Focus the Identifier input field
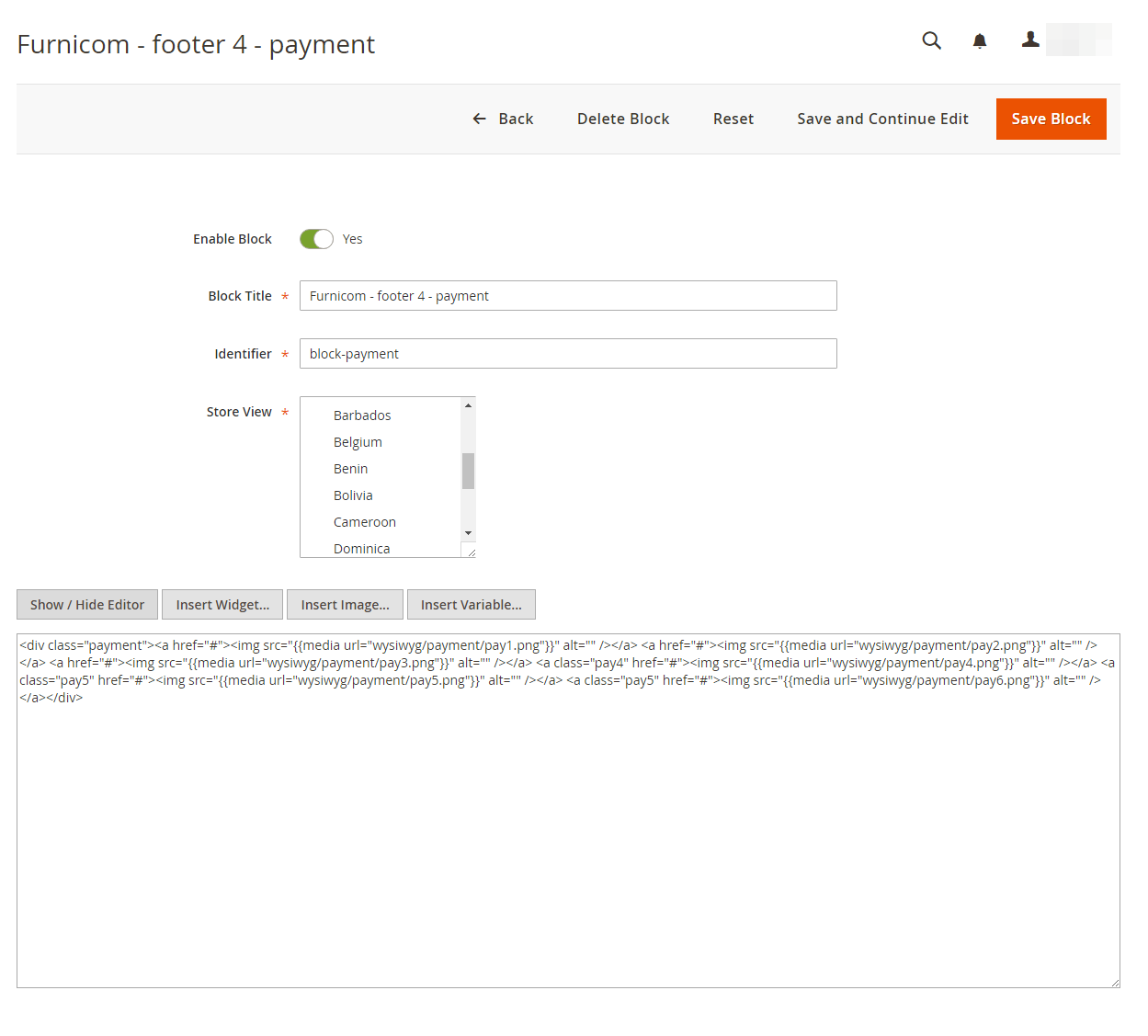1148x1036 pixels. (x=568, y=354)
